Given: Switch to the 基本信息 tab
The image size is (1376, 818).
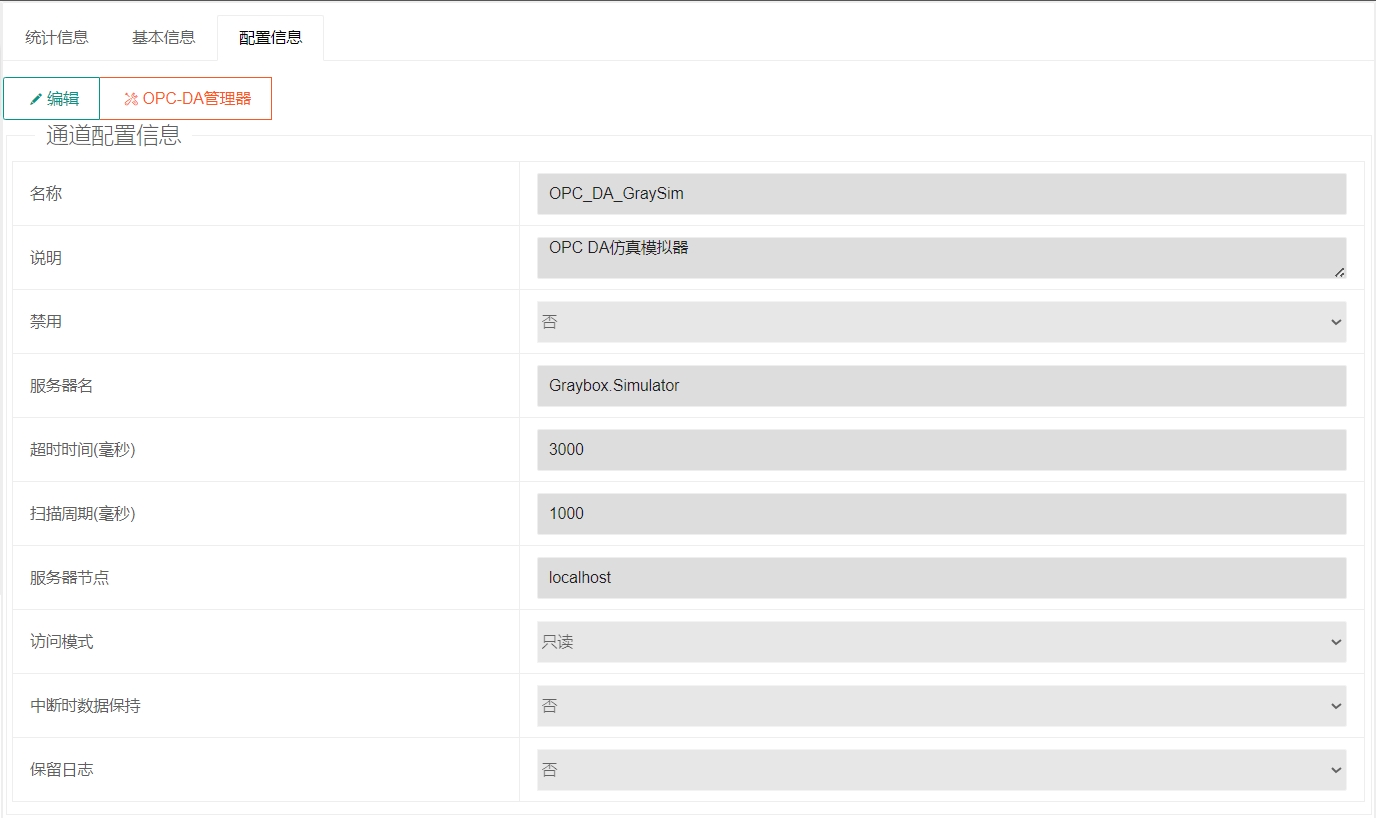Looking at the screenshot, I should pos(164,38).
